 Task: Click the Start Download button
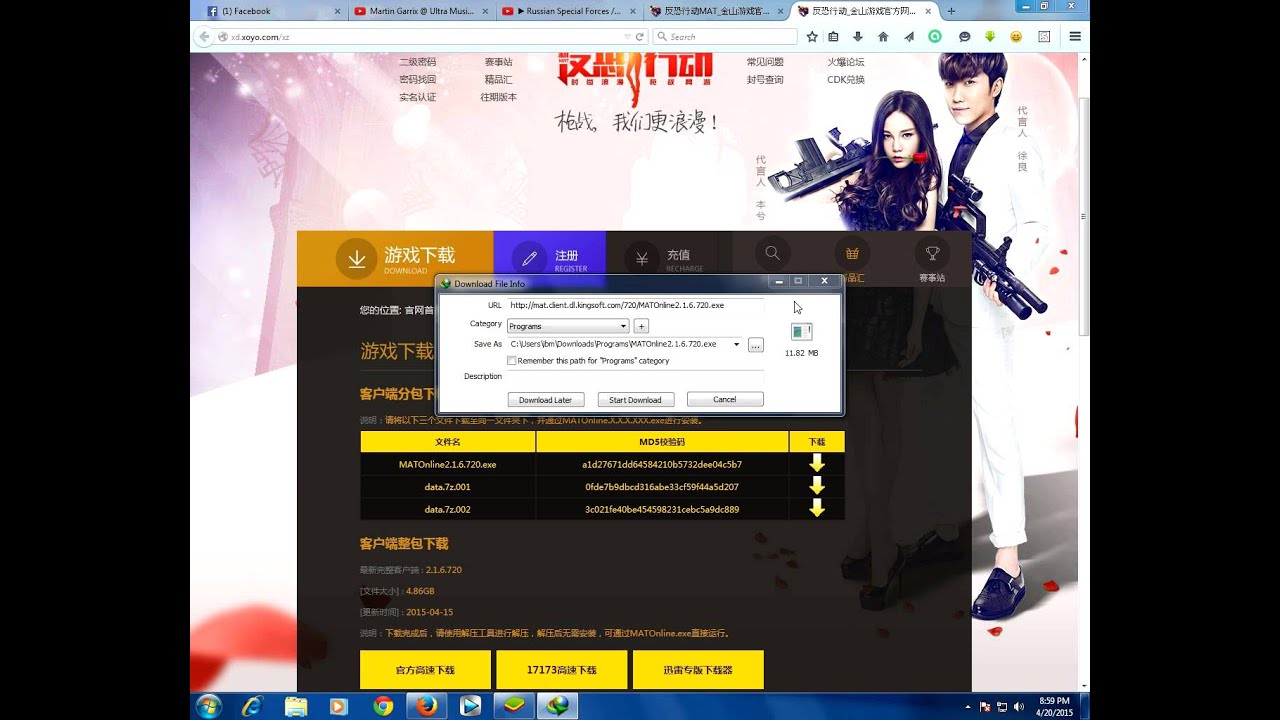635,399
